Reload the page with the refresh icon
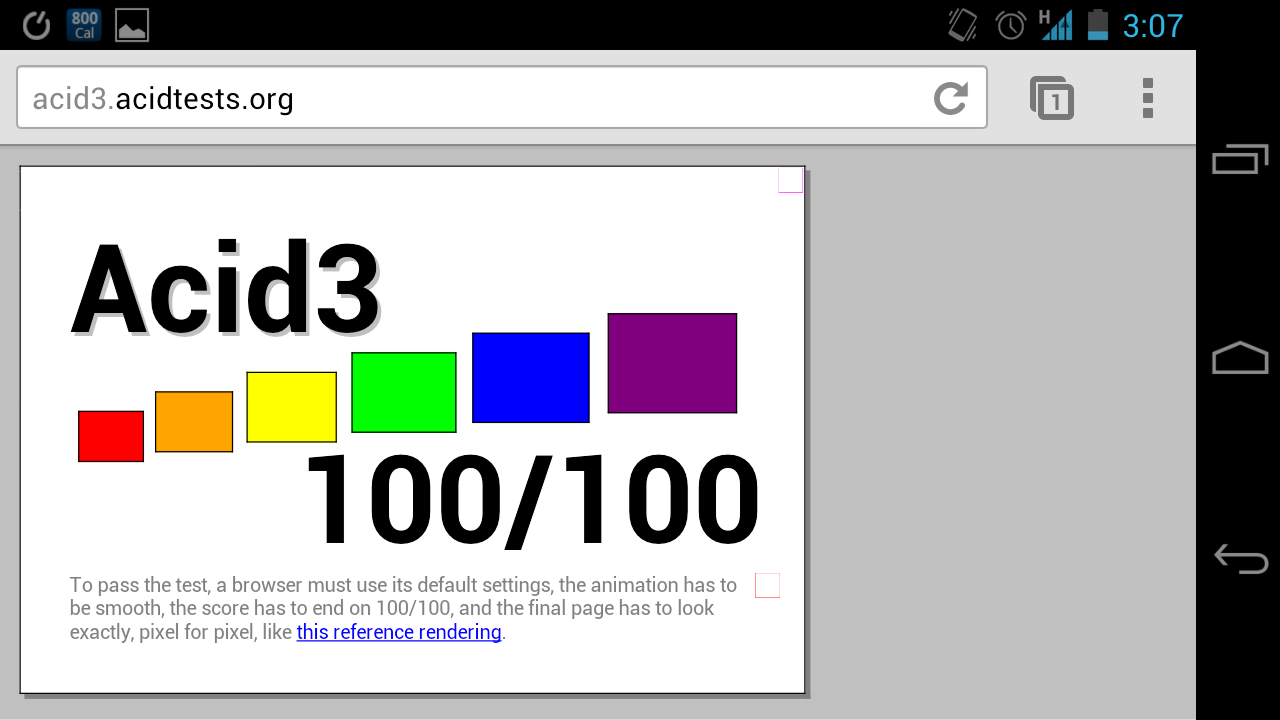Viewport: 1280px width, 720px height. point(951,98)
